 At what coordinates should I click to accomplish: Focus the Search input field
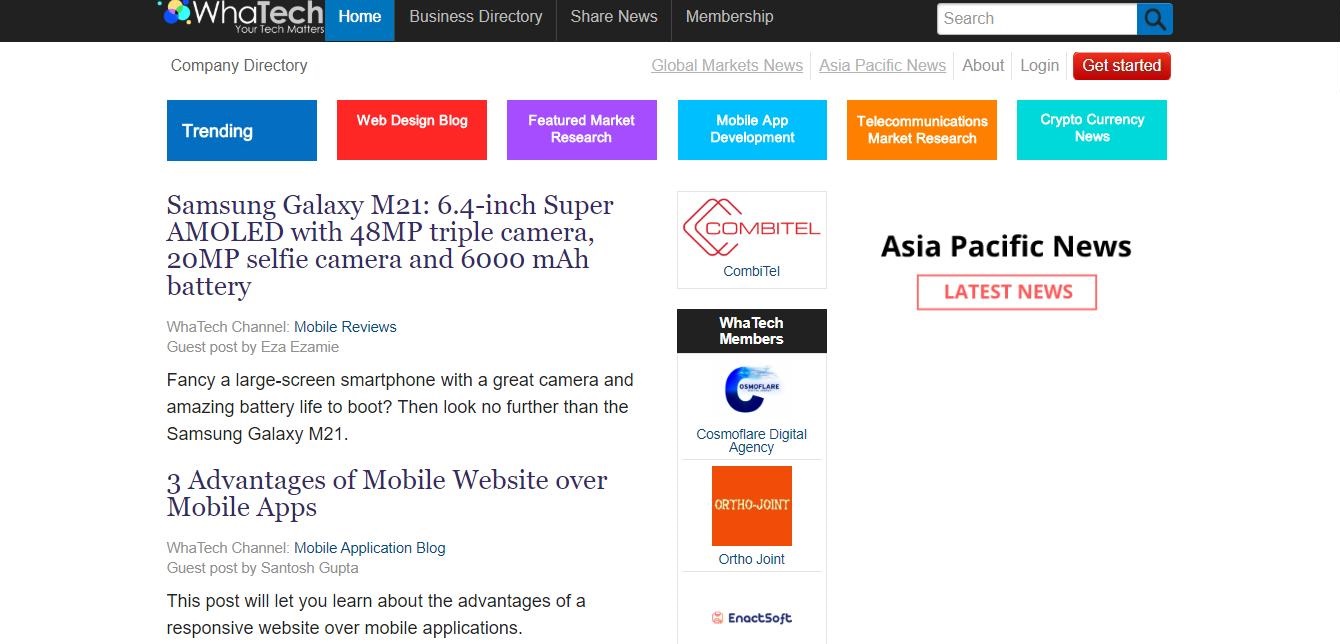click(x=1037, y=19)
